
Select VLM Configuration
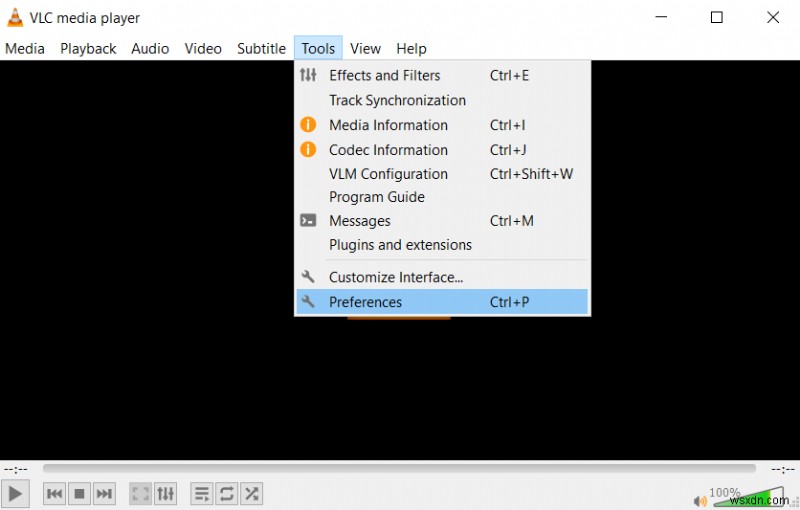pos(442,174)
